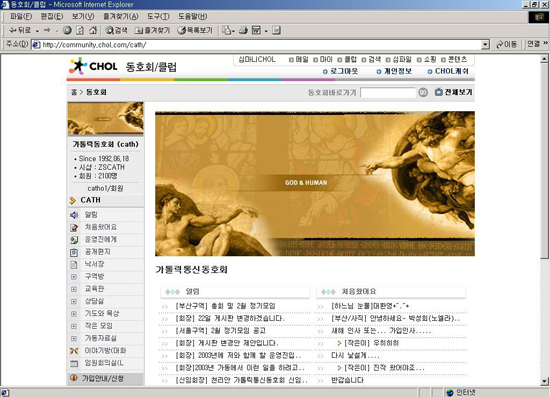This screenshot has height=397, width=550.
Task: Click the GOD & HUMAN banner image
Action: [315, 183]
